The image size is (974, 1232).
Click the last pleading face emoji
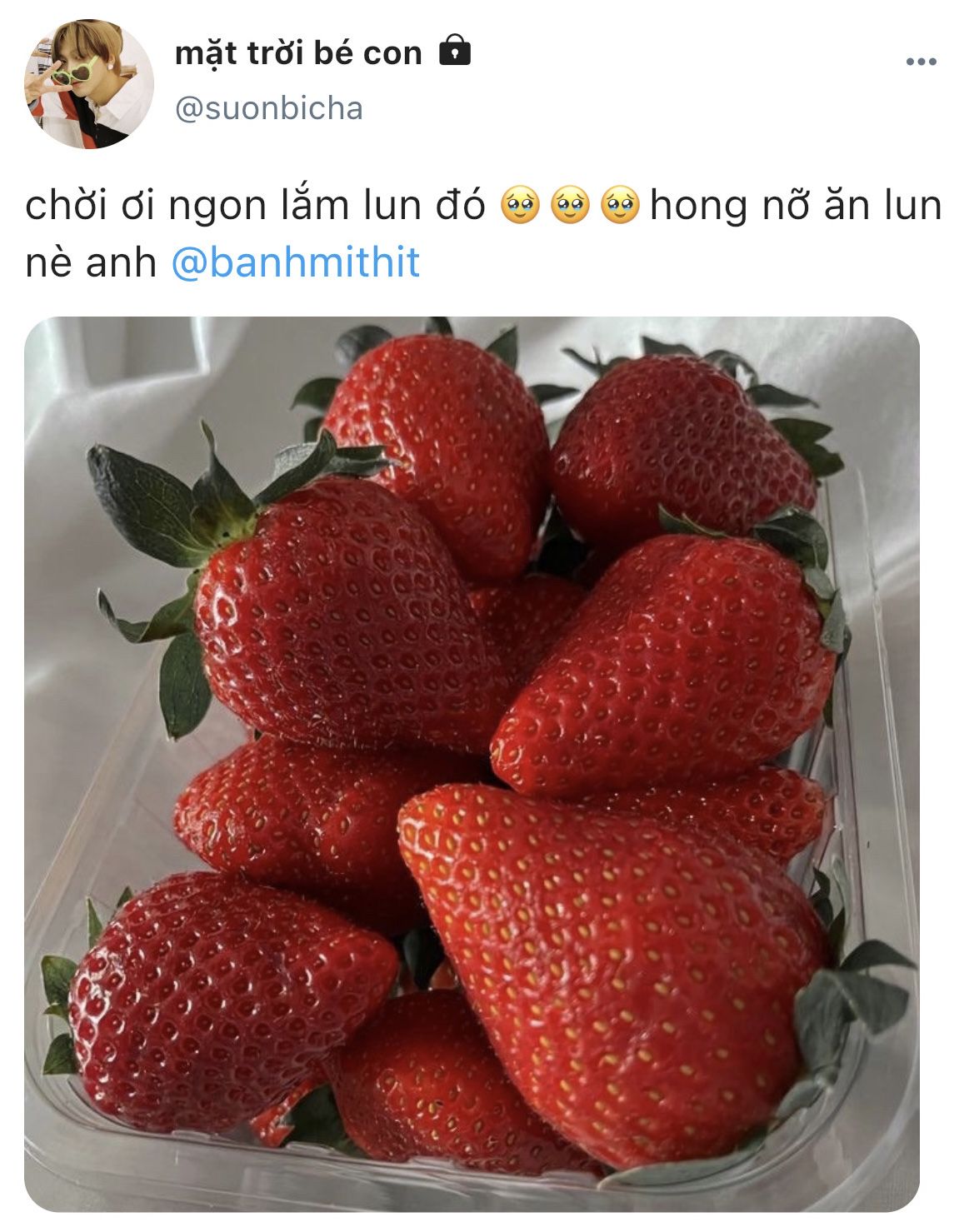[620, 205]
